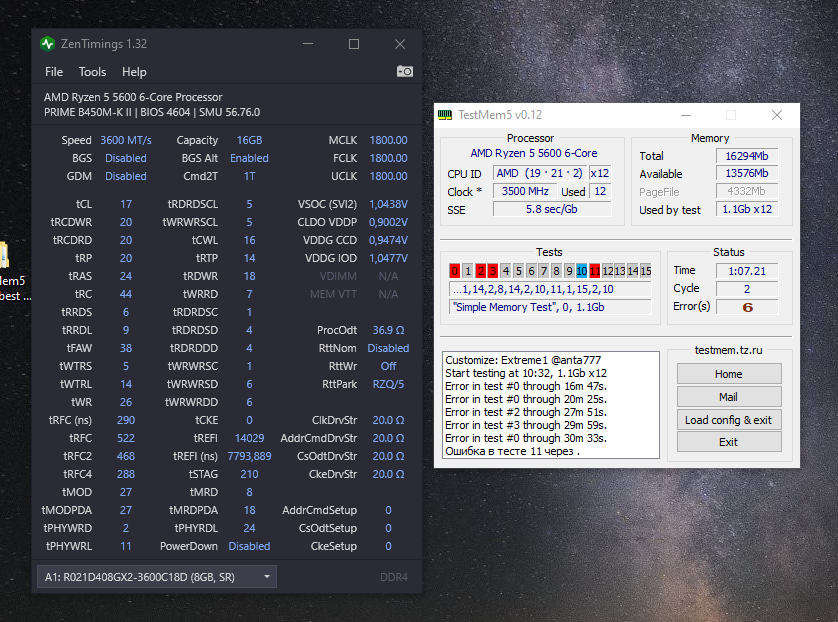Click the ZenTimings screenshot camera icon
The width and height of the screenshot is (838, 622).
pyautogui.click(x=405, y=71)
